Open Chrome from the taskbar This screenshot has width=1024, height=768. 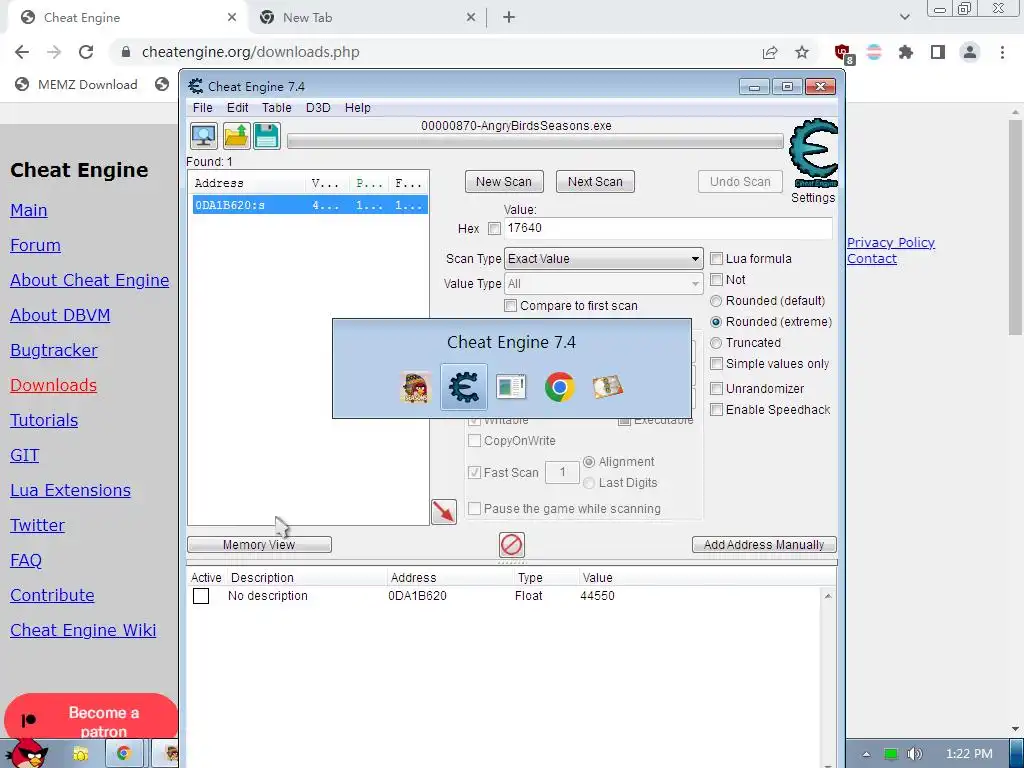point(123,754)
